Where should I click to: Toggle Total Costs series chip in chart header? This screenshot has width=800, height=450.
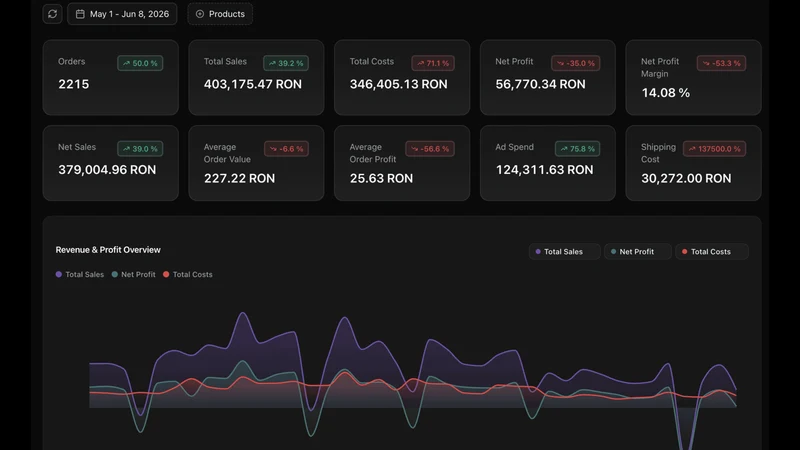[x=712, y=252]
